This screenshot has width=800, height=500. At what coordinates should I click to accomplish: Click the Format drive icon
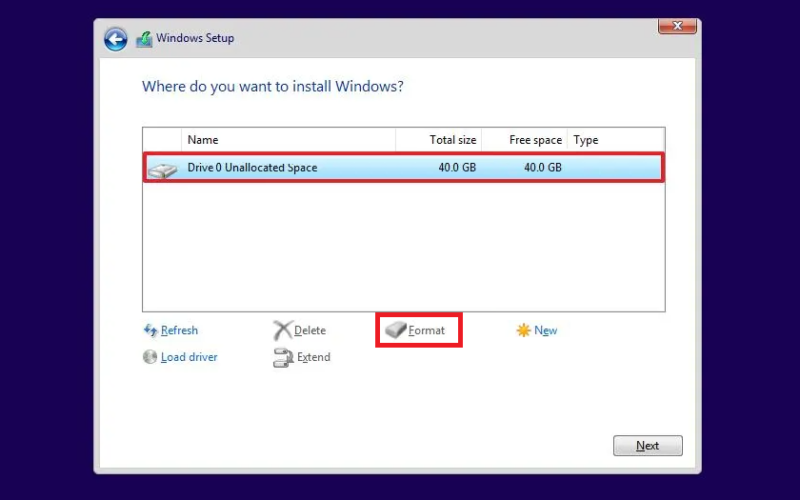click(x=395, y=330)
